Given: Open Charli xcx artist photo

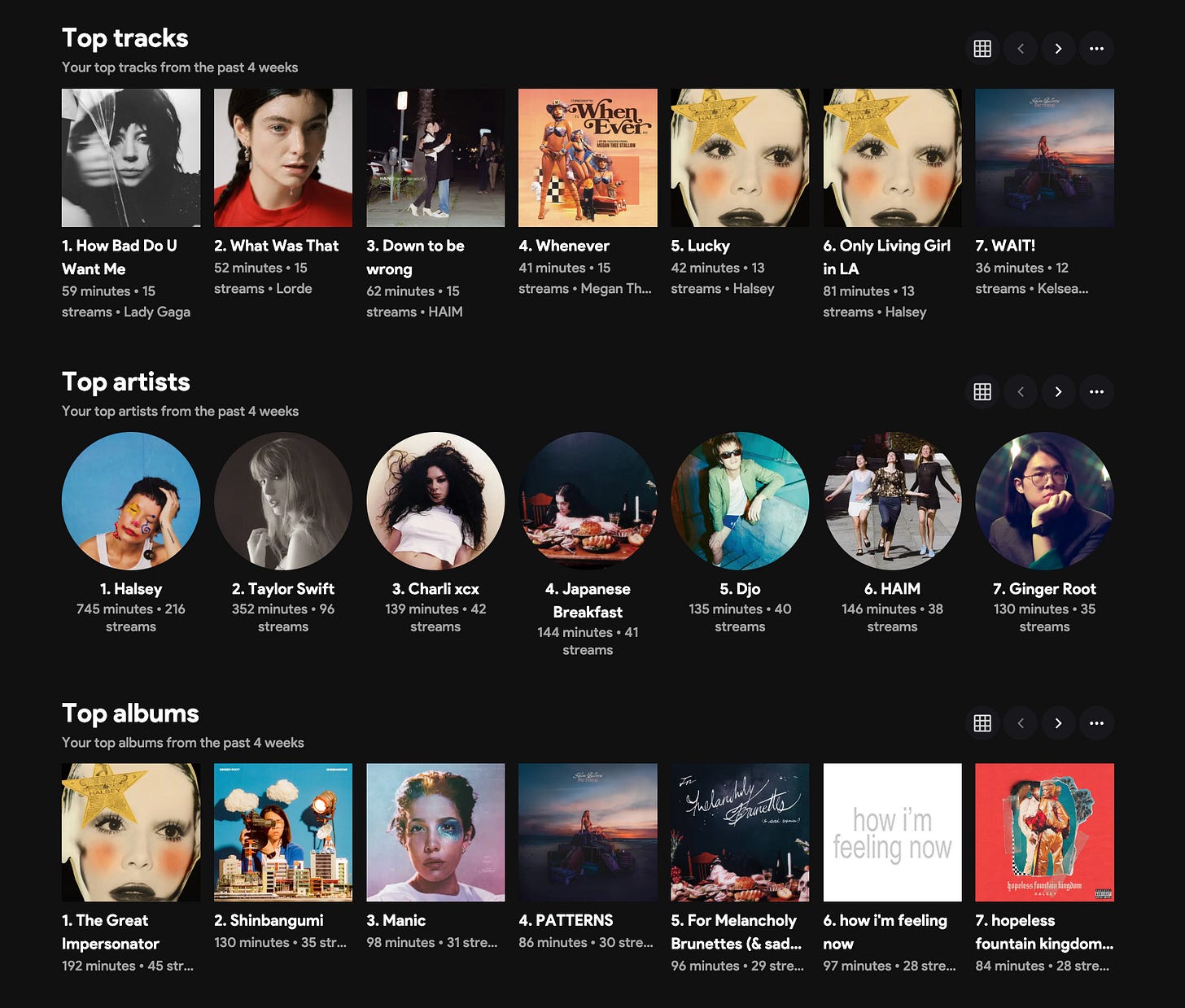Looking at the screenshot, I should click(435, 501).
